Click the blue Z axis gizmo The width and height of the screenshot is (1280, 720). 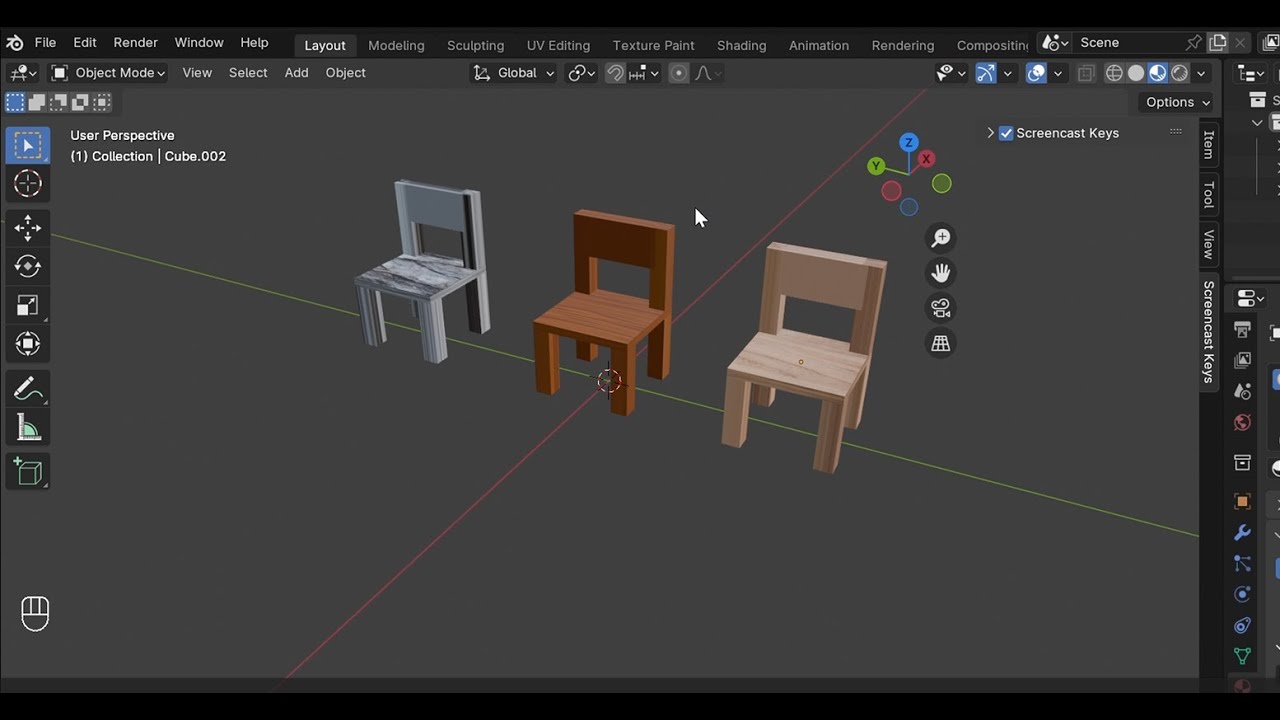908,143
